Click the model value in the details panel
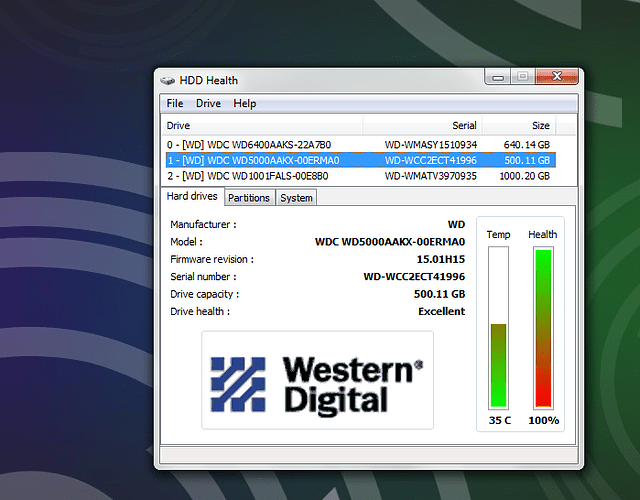Image resolution: width=640 pixels, height=500 pixels. tap(390, 242)
